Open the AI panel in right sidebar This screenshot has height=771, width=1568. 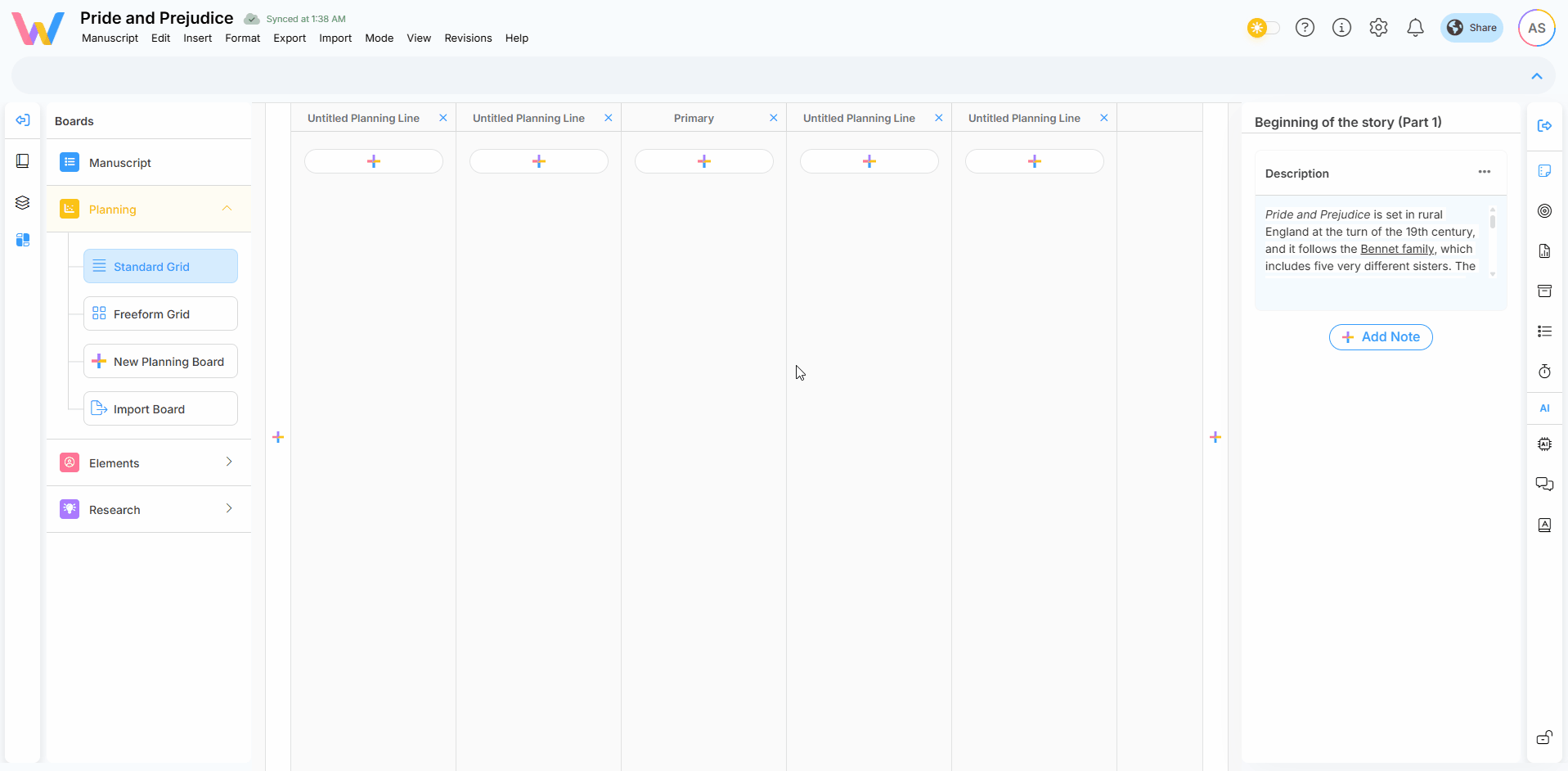click(x=1544, y=408)
